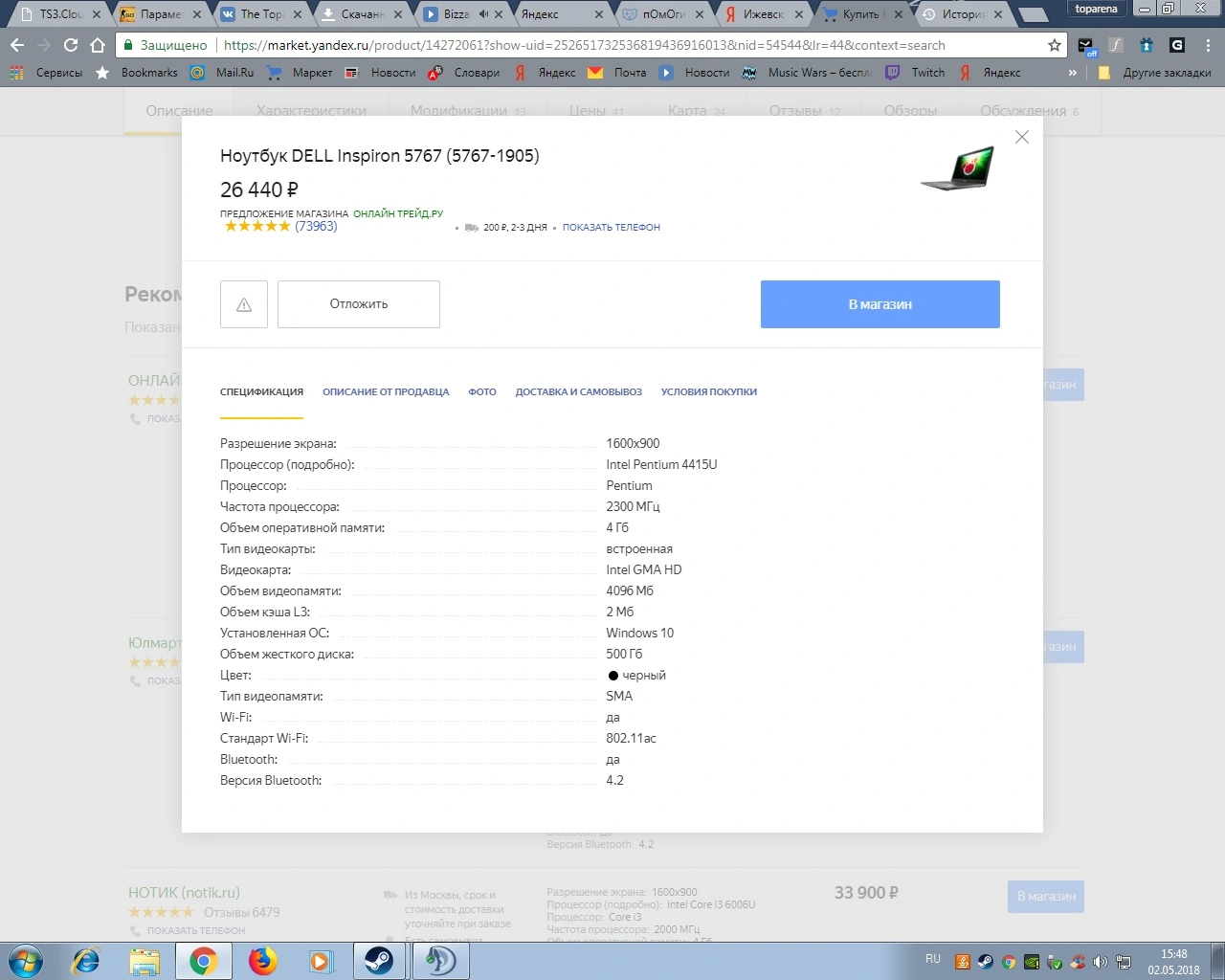Close the product offer popup
Screen dimensions: 1225x980
point(1022,137)
